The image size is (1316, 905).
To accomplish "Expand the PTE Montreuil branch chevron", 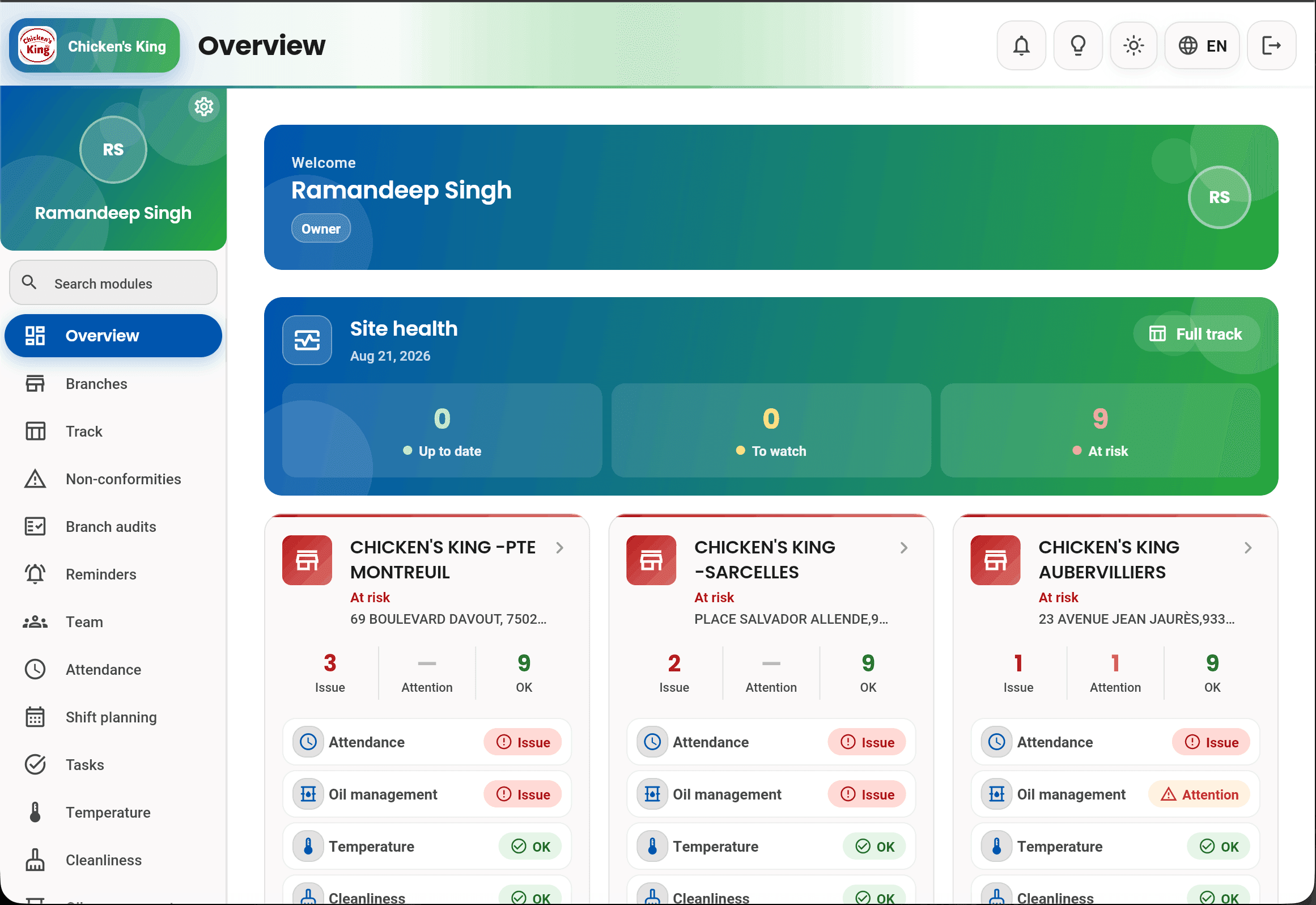I will click(559, 548).
